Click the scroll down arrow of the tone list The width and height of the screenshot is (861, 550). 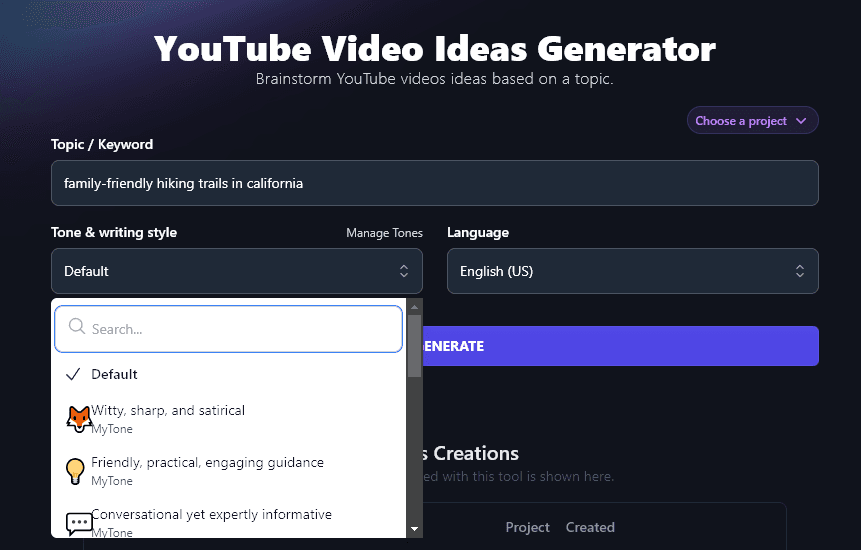(x=415, y=529)
